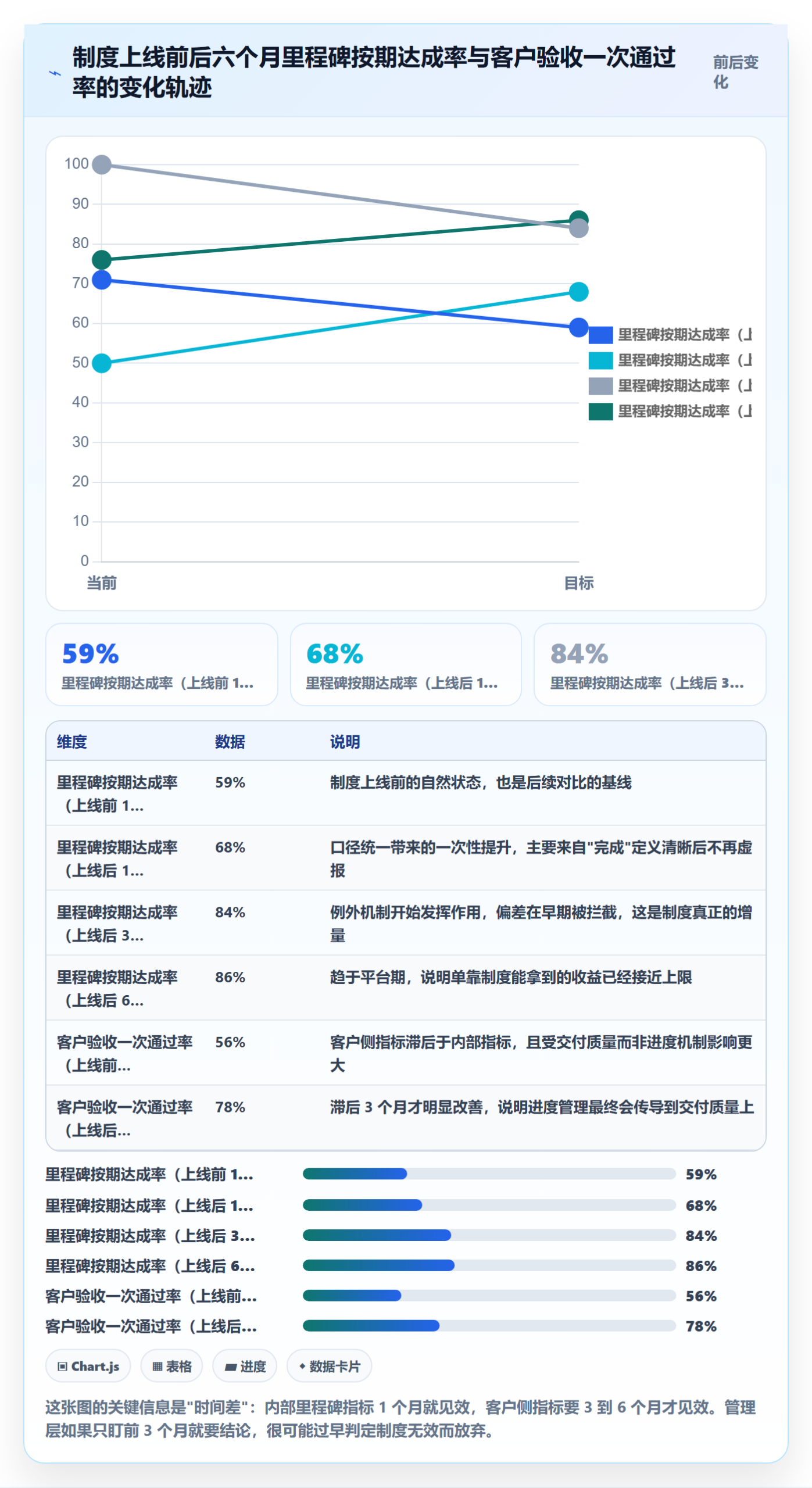The image size is (812, 1488).
Task: Click the progress bar showing 84%
Action: [x=489, y=1236]
